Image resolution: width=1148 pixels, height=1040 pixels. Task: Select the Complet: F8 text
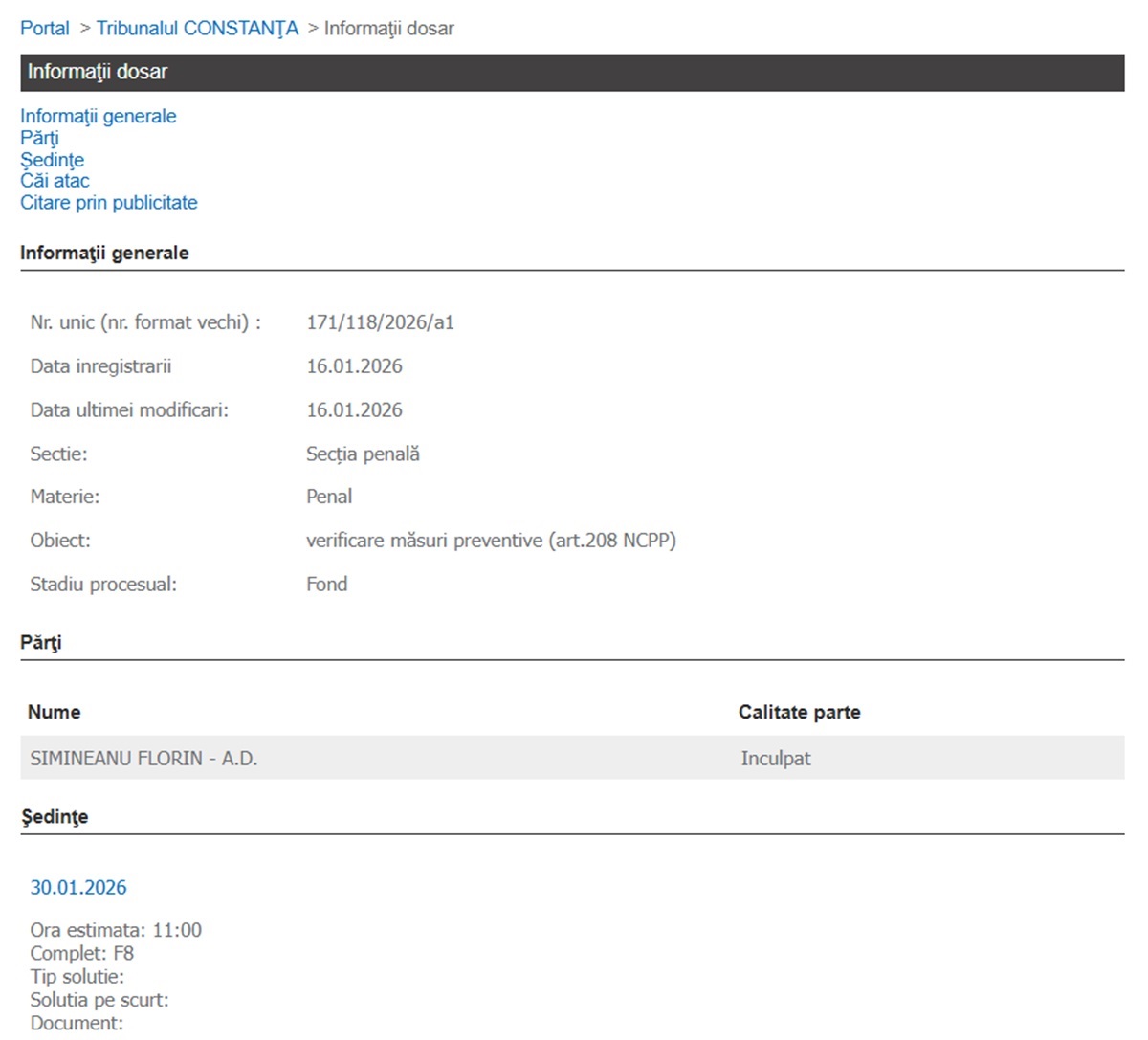pos(81,953)
